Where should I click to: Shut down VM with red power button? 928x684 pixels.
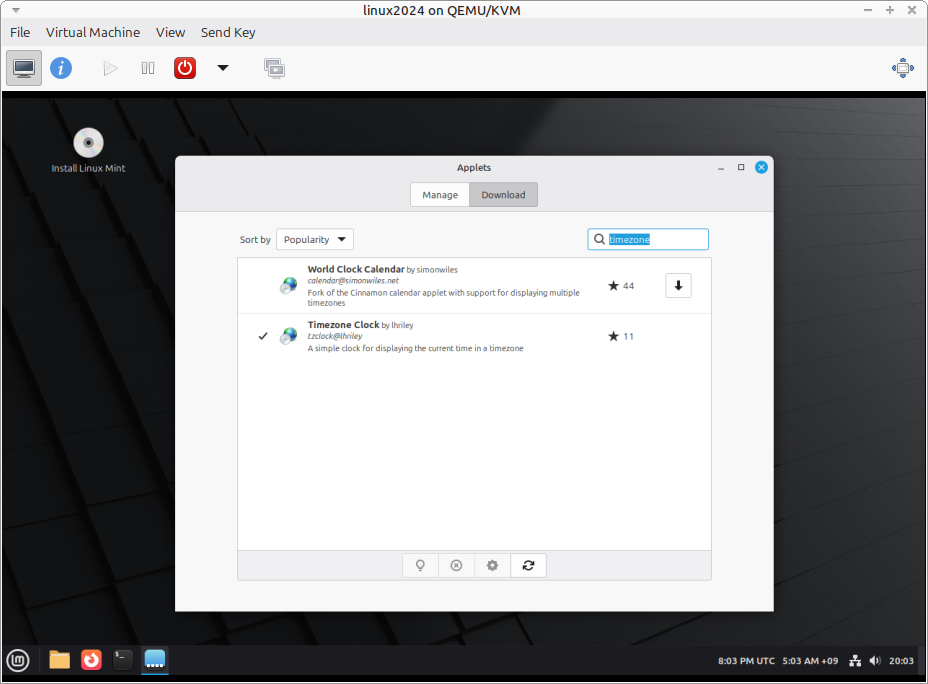(x=185, y=68)
